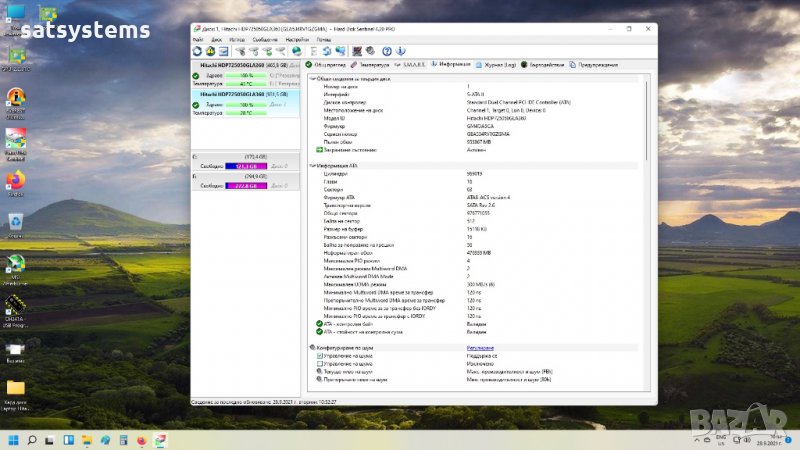Collapse the 'Конфигуриране по шума' section

(x=311, y=348)
